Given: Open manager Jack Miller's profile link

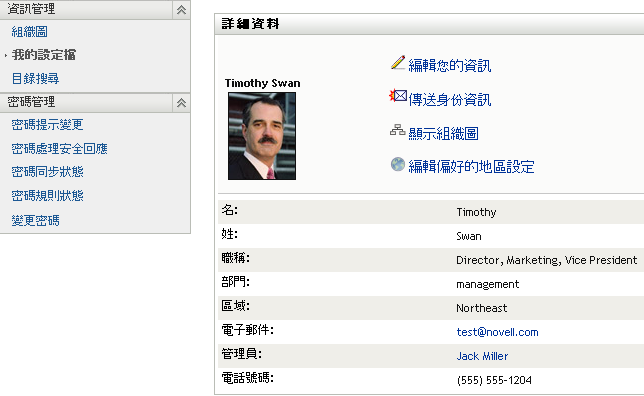Looking at the screenshot, I should (x=482, y=356).
